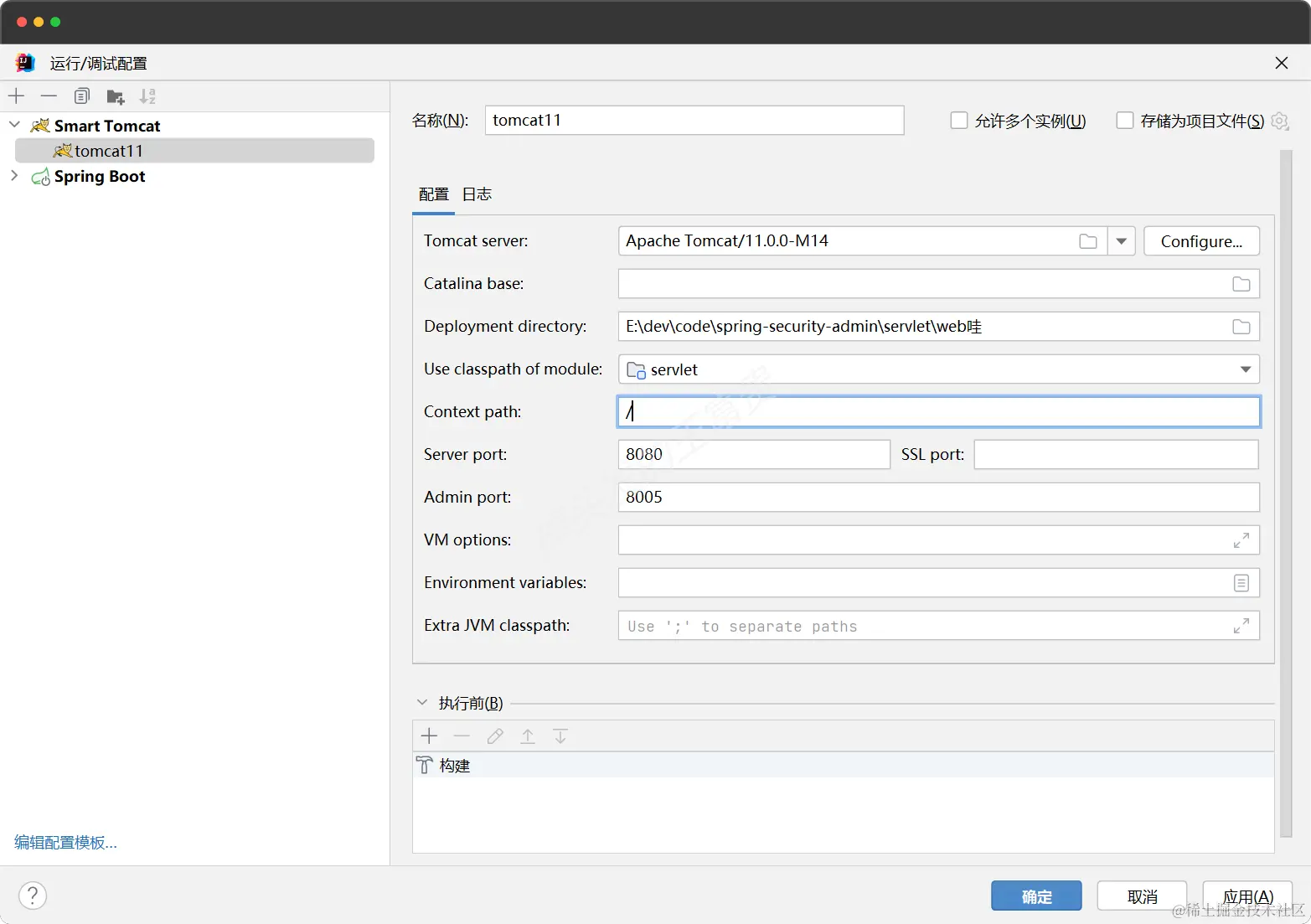This screenshot has height=924, width=1311.
Task: Browse for Deployment directory folder
Action: pos(1241,327)
